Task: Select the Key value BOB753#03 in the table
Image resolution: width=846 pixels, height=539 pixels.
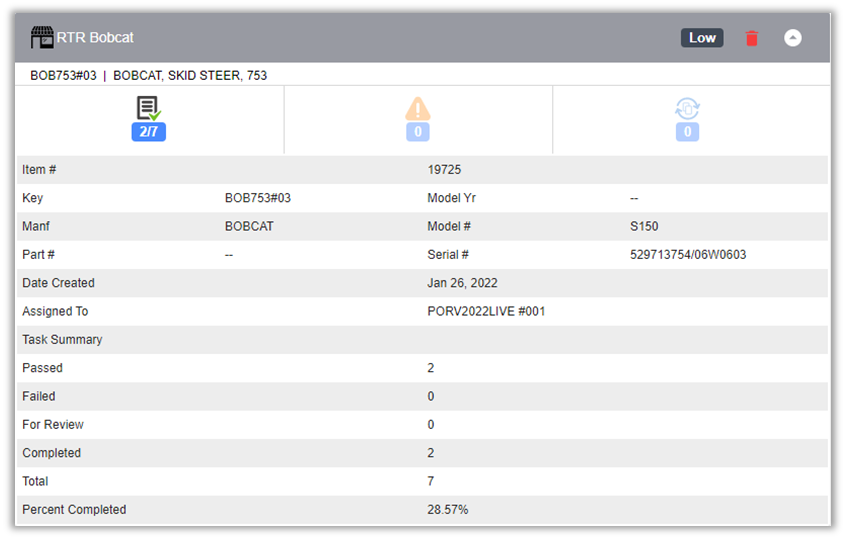Action: click(x=257, y=198)
